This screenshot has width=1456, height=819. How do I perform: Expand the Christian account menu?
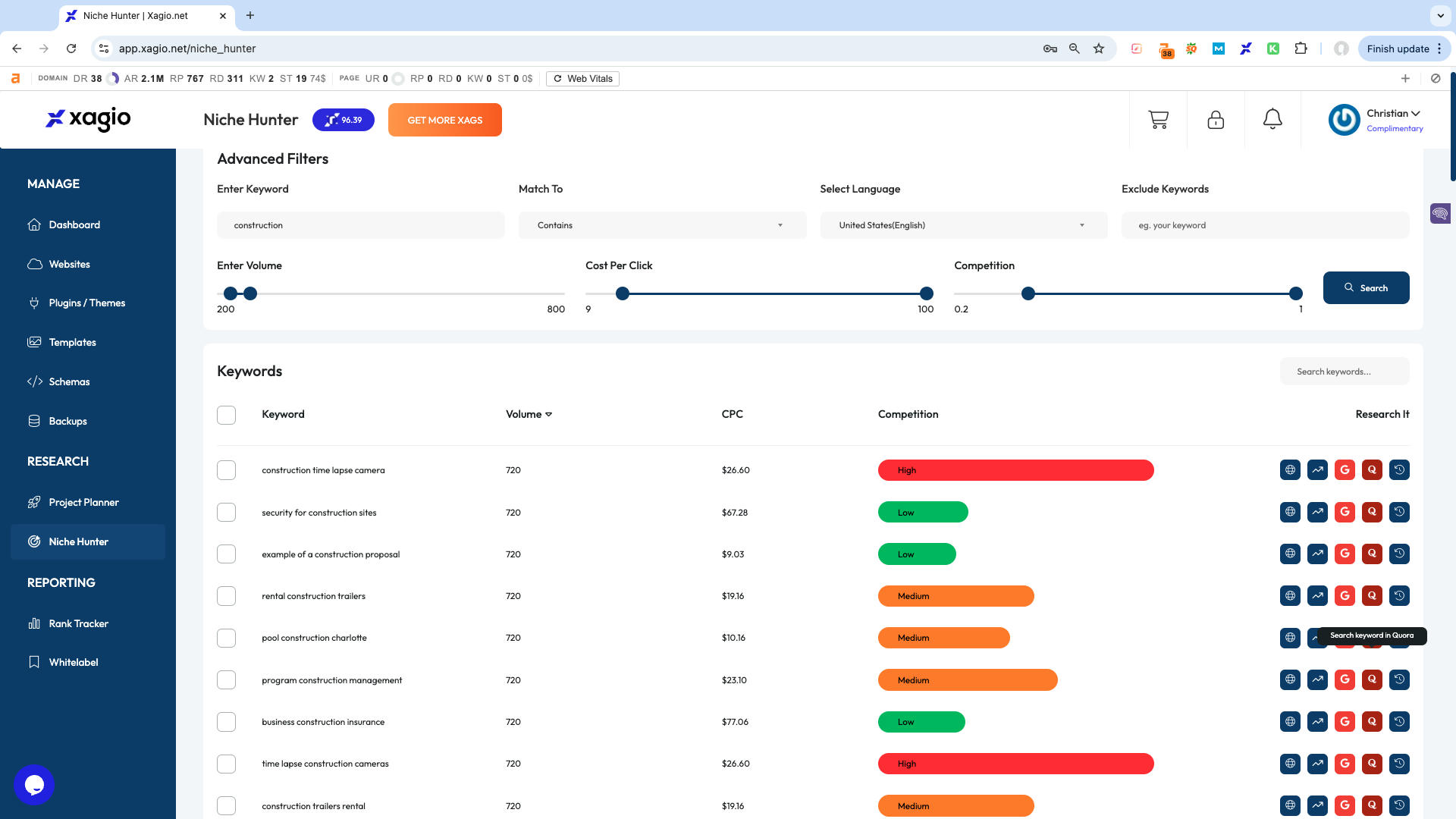tap(1394, 114)
